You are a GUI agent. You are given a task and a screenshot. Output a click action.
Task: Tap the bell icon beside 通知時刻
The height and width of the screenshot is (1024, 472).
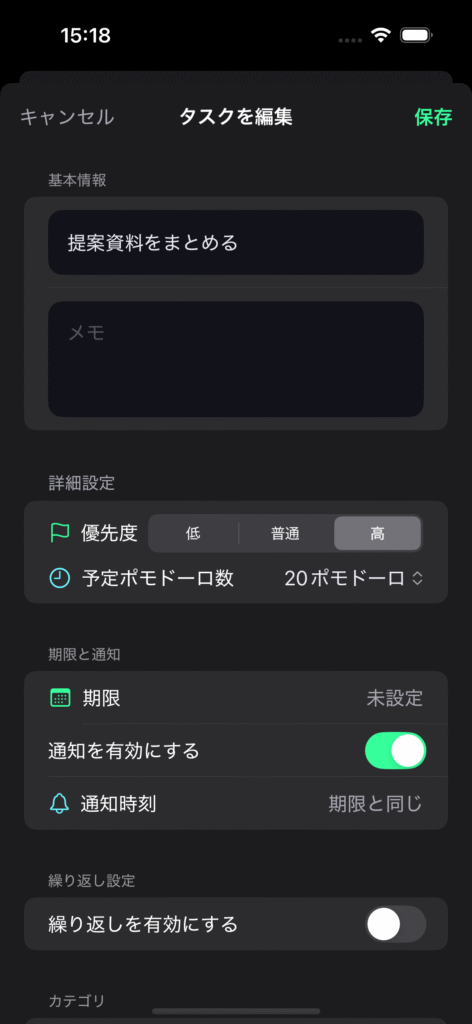pyautogui.click(x=59, y=804)
